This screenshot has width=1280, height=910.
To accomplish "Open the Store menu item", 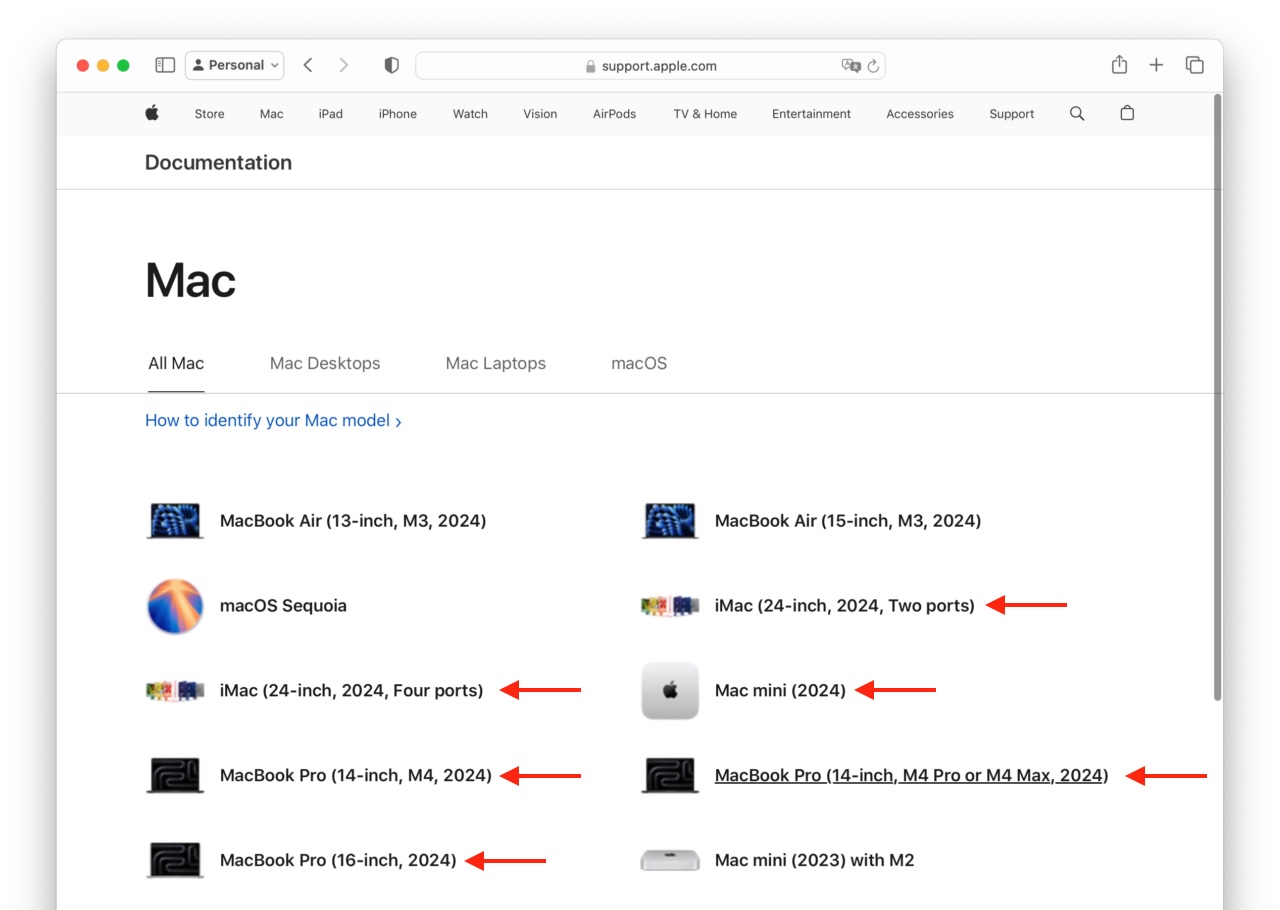I will tap(209, 114).
